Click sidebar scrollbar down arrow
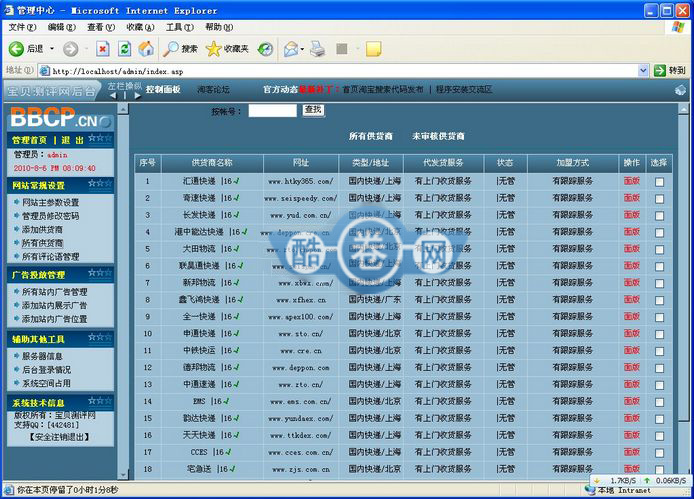Viewport: 694px width, 499px height. coord(123,475)
